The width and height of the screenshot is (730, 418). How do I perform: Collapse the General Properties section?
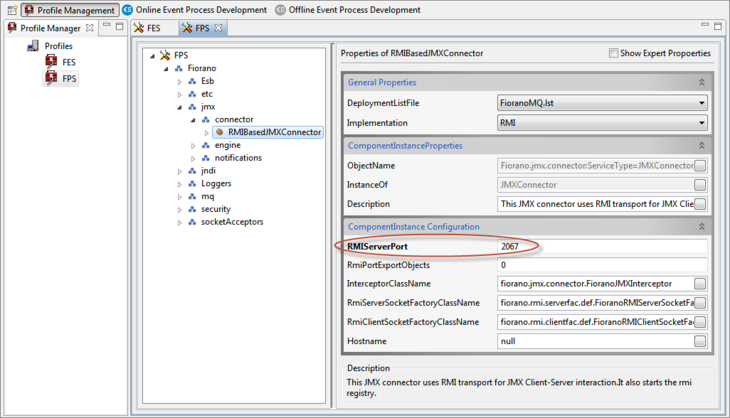[x=702, y=82]
